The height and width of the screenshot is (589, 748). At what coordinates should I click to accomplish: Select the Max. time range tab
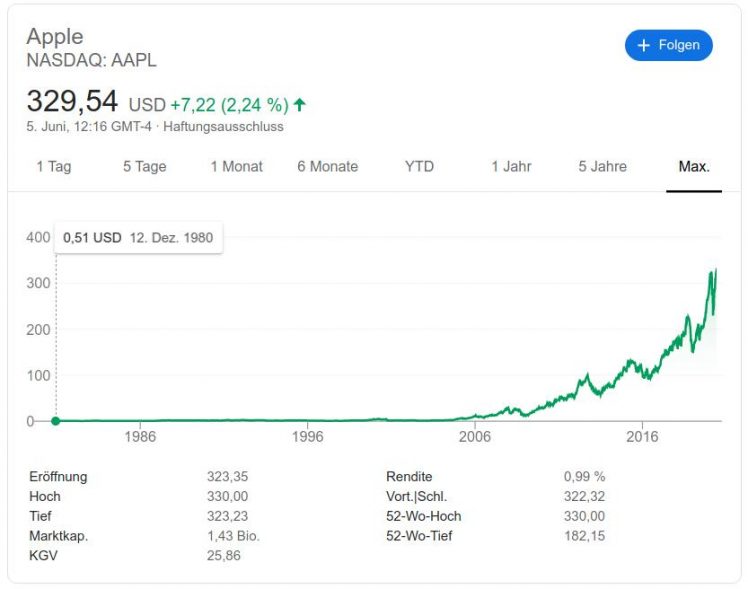pos(694,167)
